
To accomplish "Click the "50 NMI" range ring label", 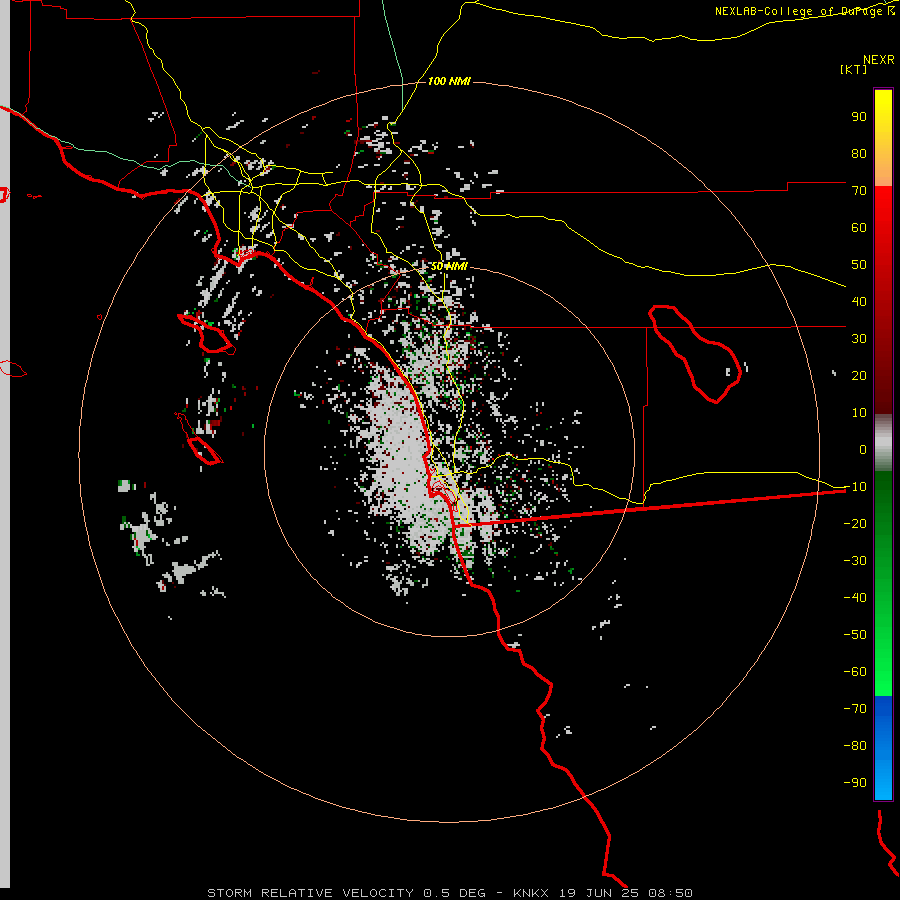I will point(449,266).
